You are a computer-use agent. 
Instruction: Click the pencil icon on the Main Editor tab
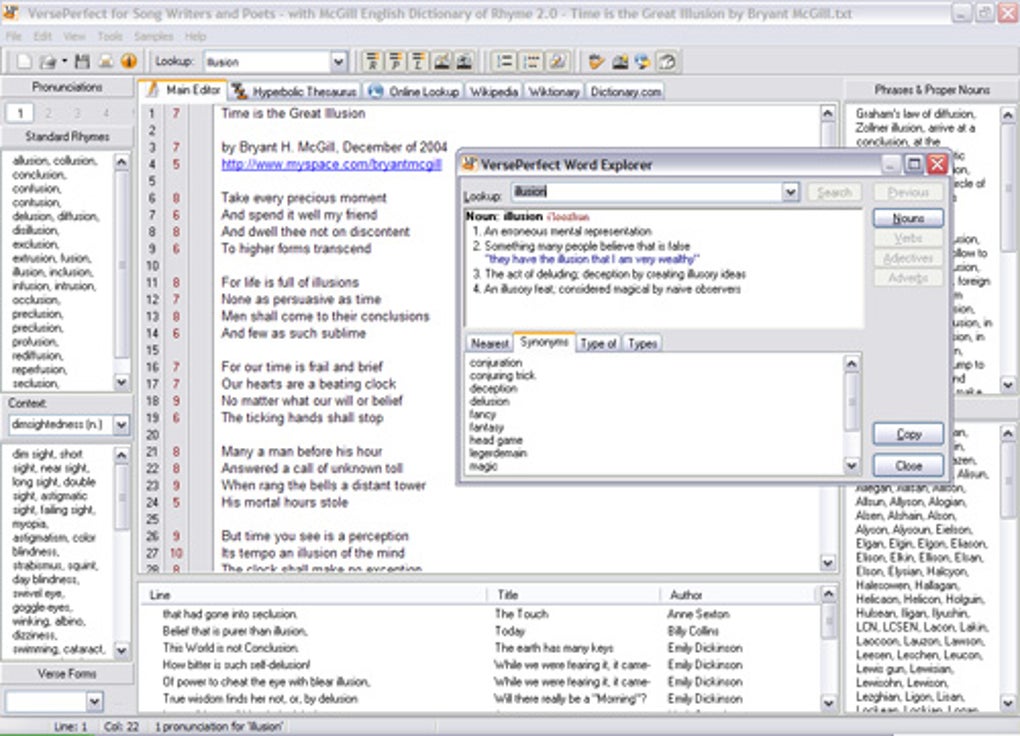tap(152, 90)
